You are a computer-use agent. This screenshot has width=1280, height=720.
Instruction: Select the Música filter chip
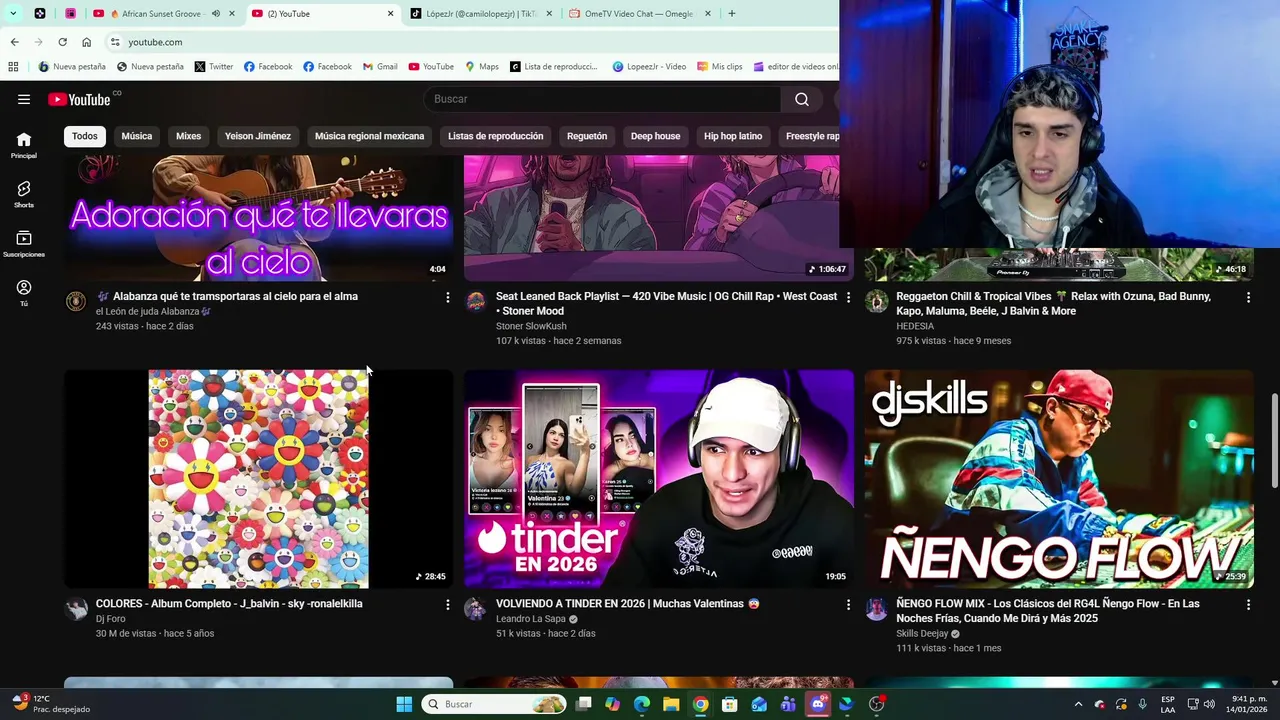tap(137, 136)
